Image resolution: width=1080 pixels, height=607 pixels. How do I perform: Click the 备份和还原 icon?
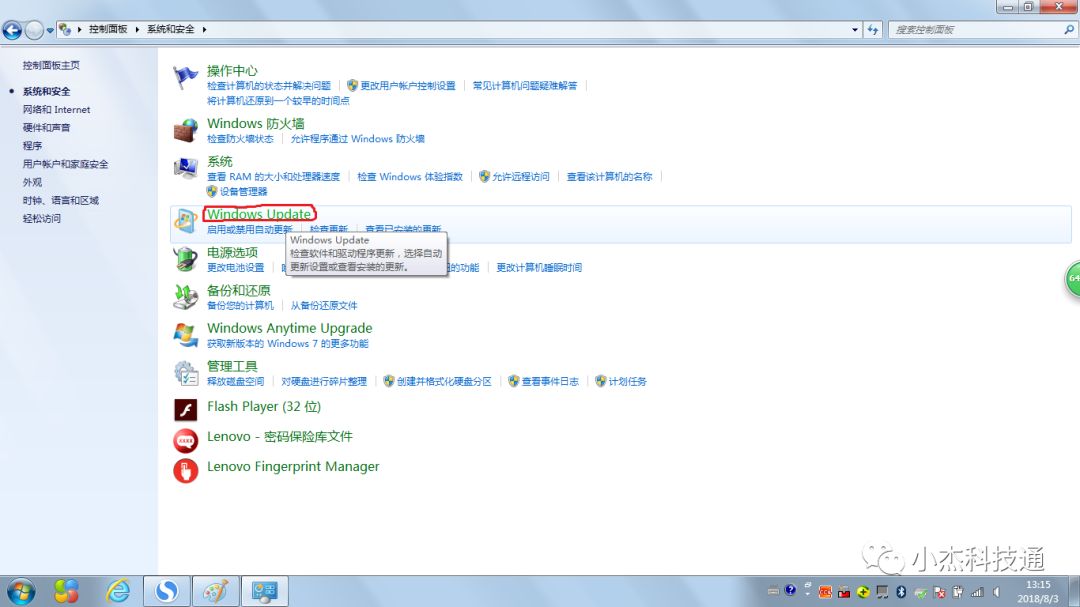(x=185, y=297)
